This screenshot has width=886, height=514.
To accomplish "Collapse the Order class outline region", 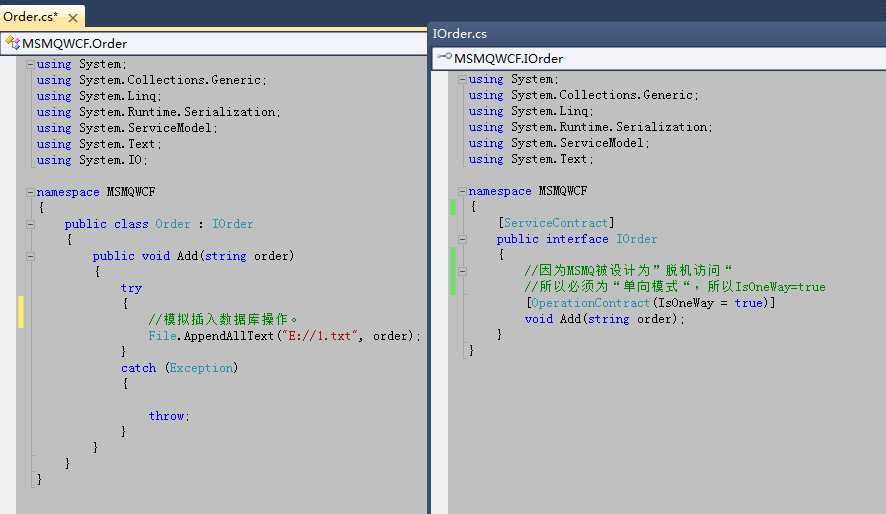I will pos(29,224).
